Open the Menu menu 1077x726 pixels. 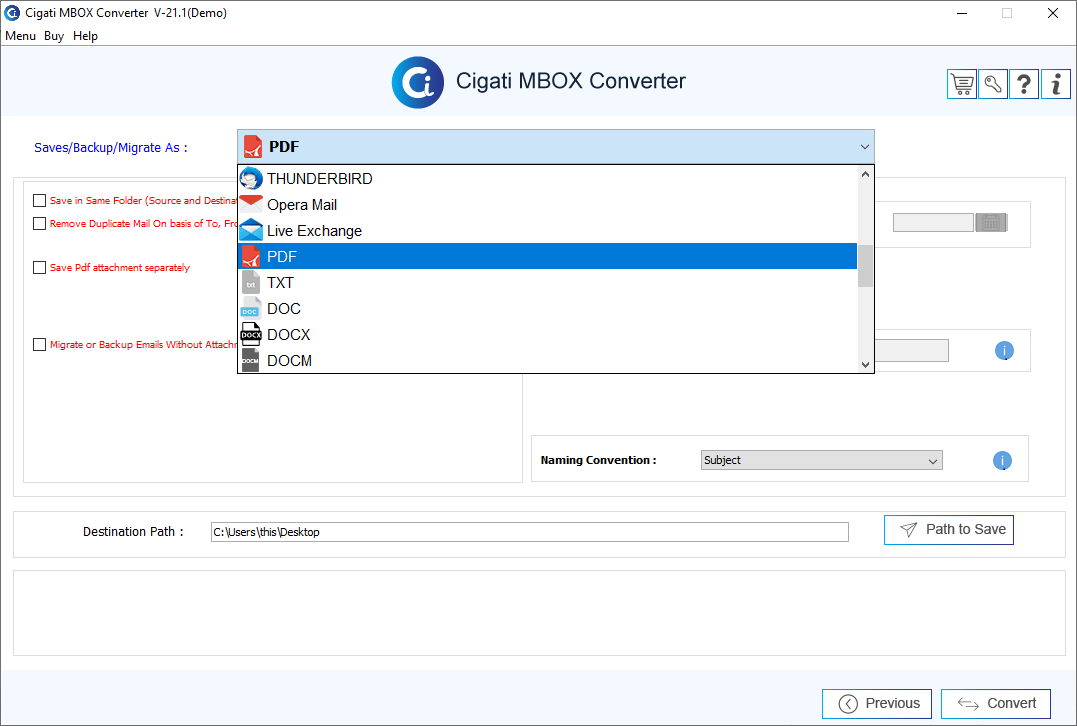(20, 36)
